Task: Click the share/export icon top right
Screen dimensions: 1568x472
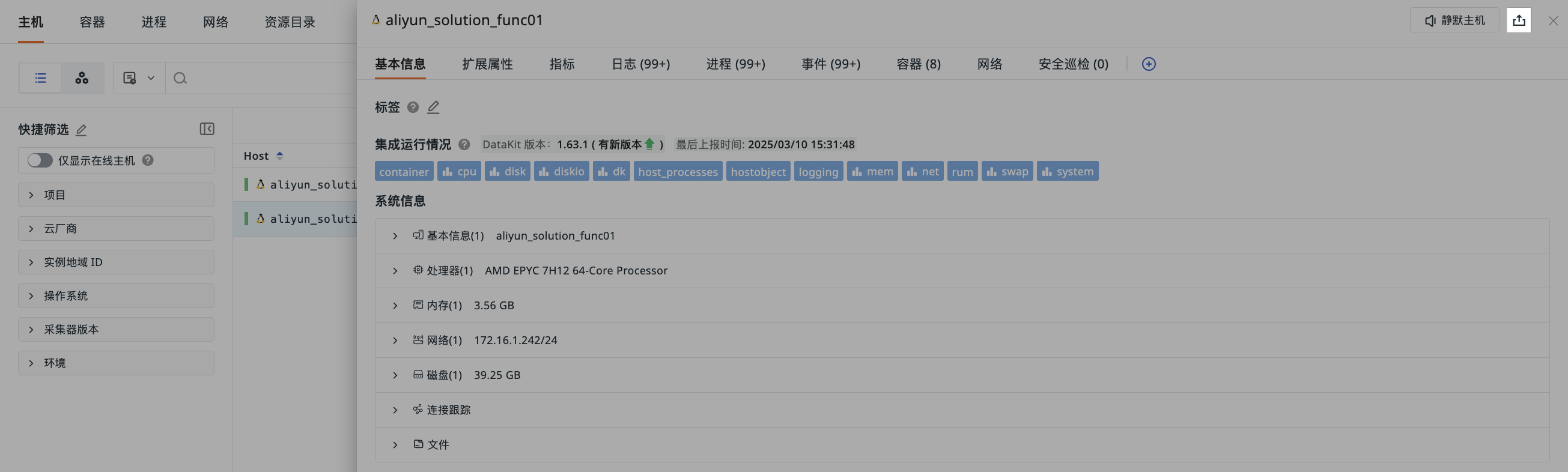Action: (1518, 20)
